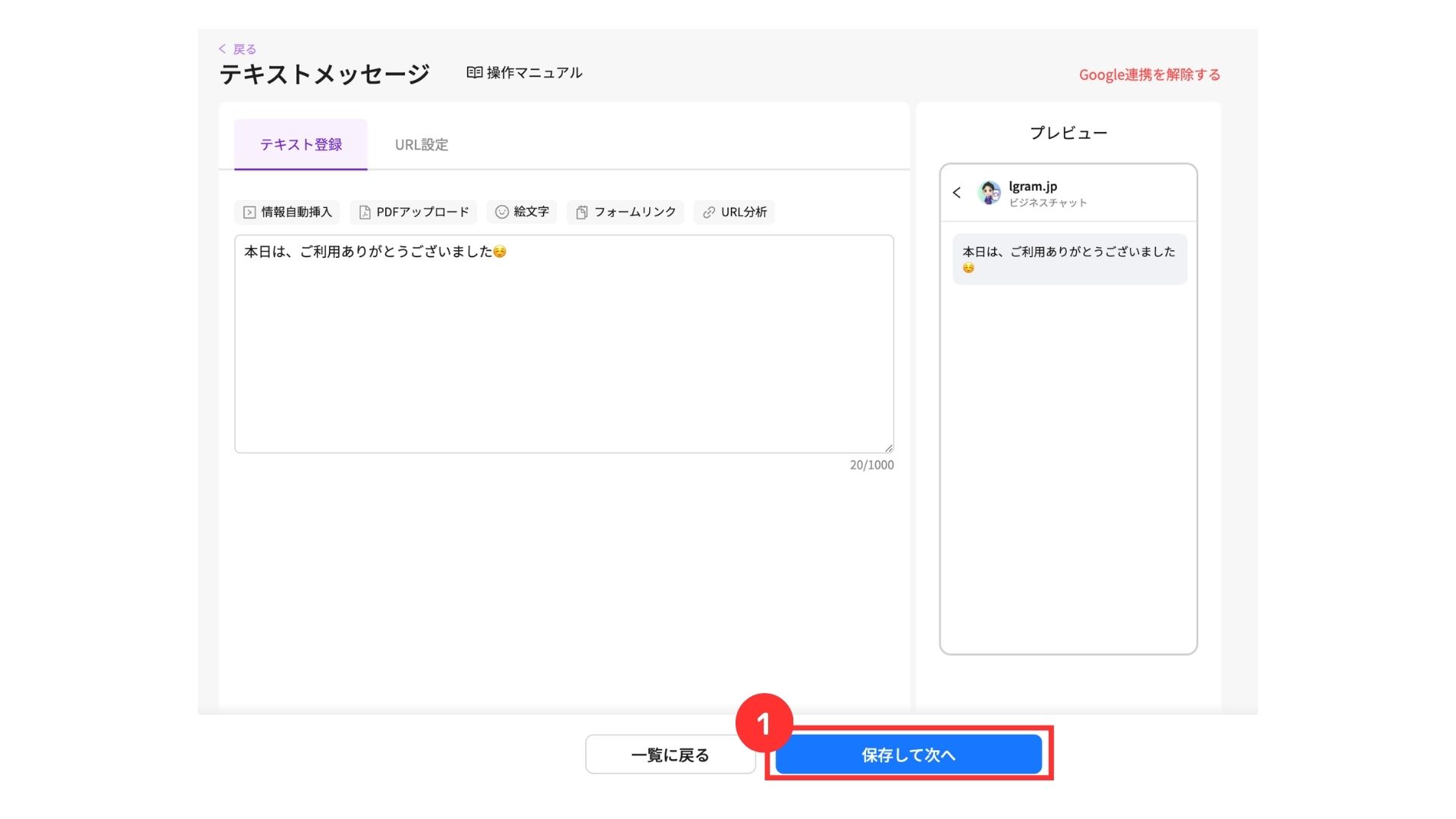Click the PDFアップロード toolbar label
The image size is (1456, 819).
click(x=422, y=212)
